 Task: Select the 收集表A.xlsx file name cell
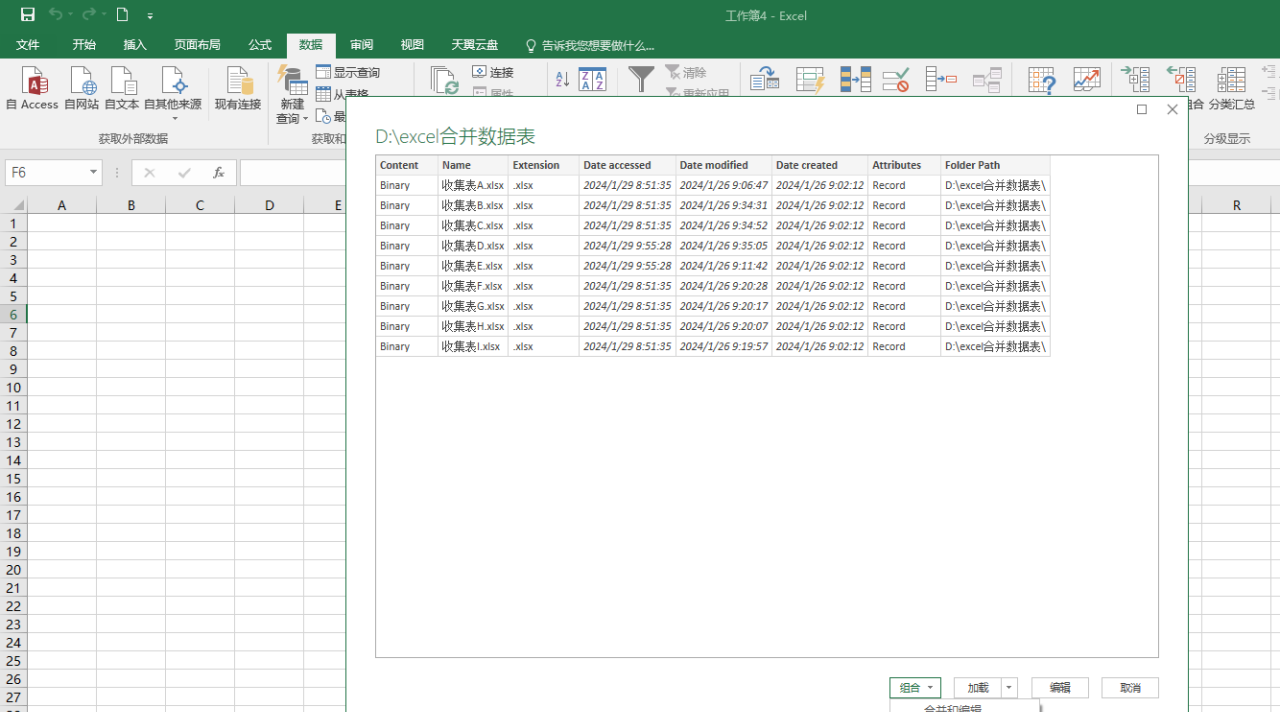coord(473,185)
